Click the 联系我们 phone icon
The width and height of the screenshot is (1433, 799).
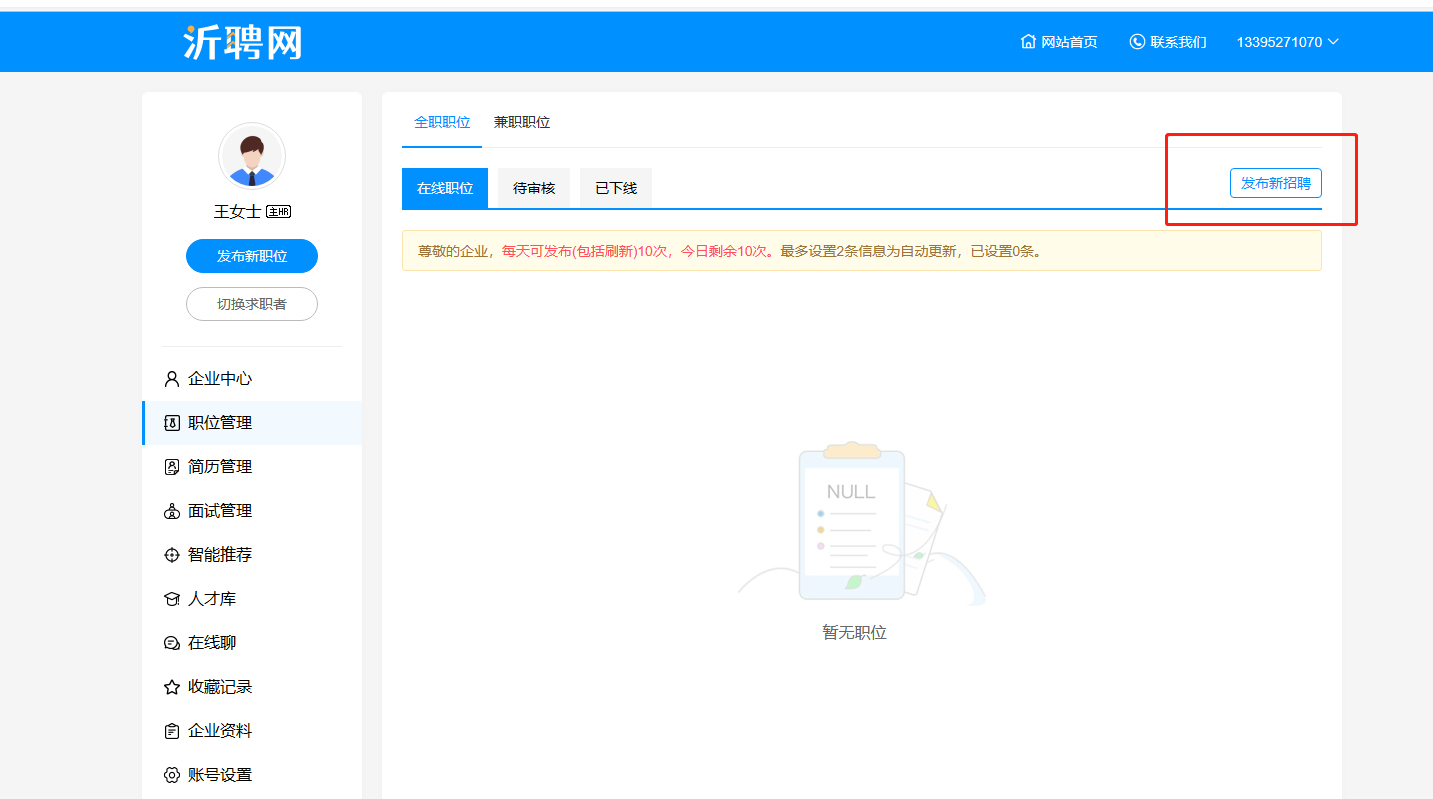point(1137,42)
